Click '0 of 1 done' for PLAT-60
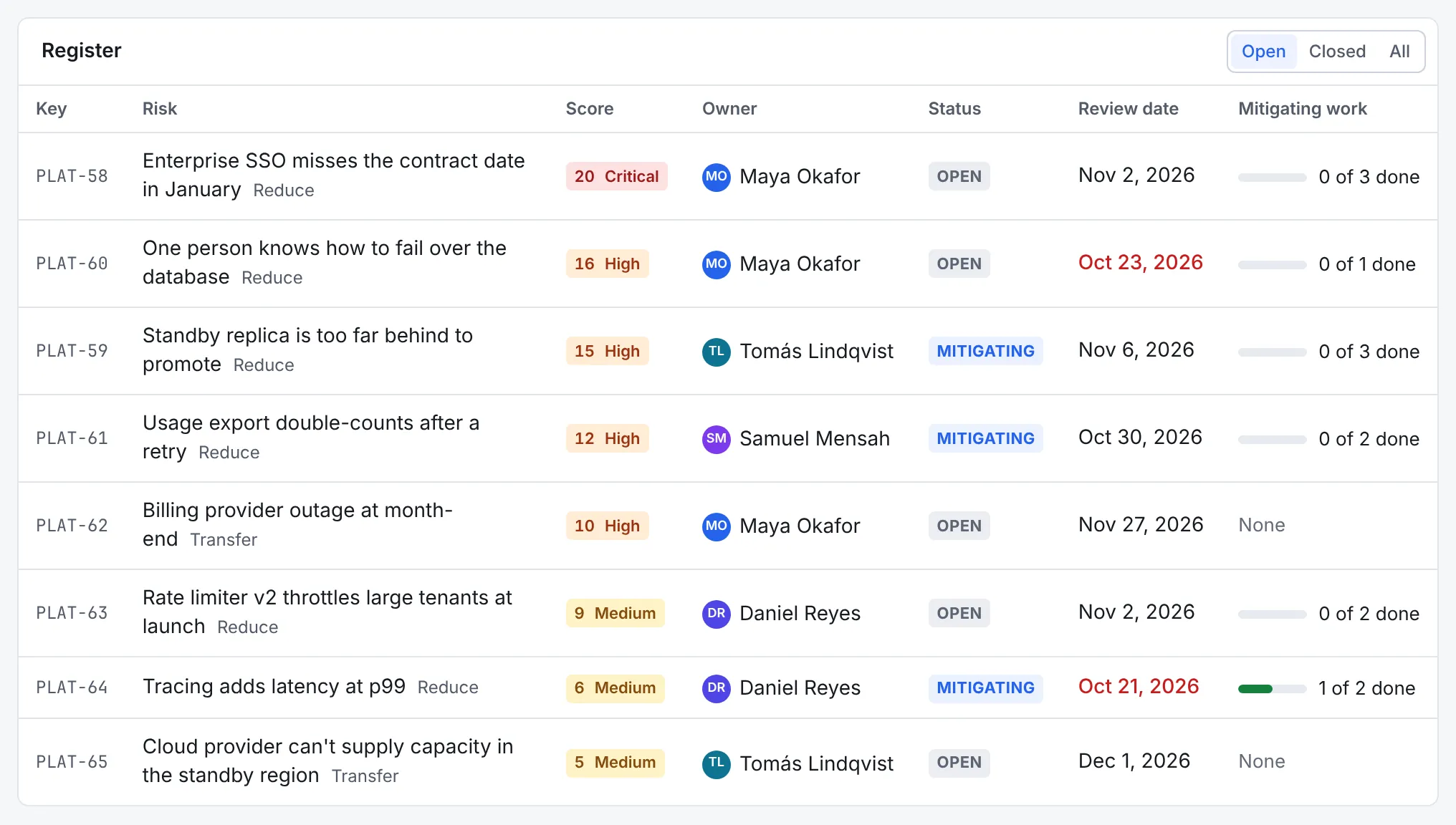Screen dimensions: 1456x825 pyautogui.click(x=1367, y=264)
